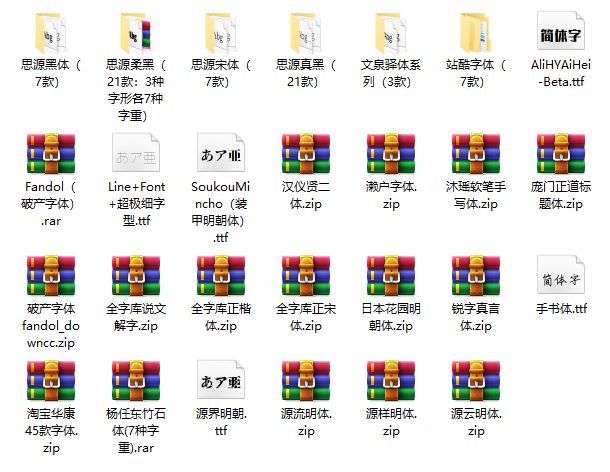Screen dimensions: 610x472
Task: Click the folder name 思源真黑（21款)
Action: click(306, 73)
